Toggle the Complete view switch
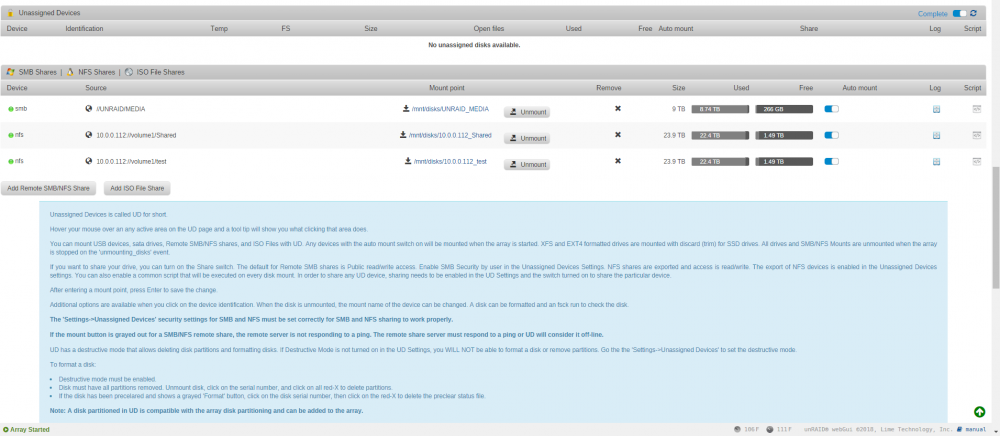1000x436 pixels. pos(959,13)
